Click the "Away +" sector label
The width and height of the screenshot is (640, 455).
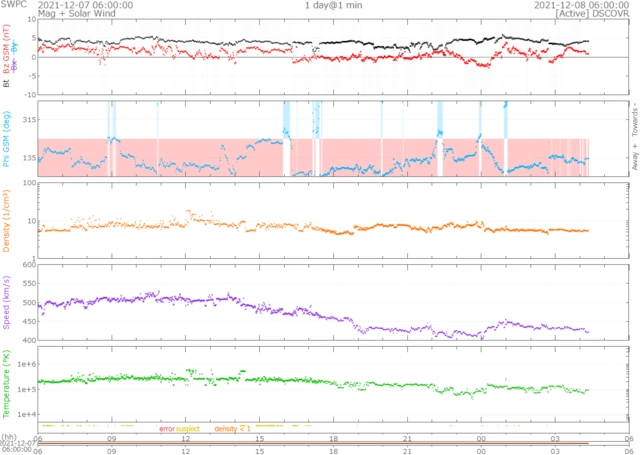pos(635,157)
